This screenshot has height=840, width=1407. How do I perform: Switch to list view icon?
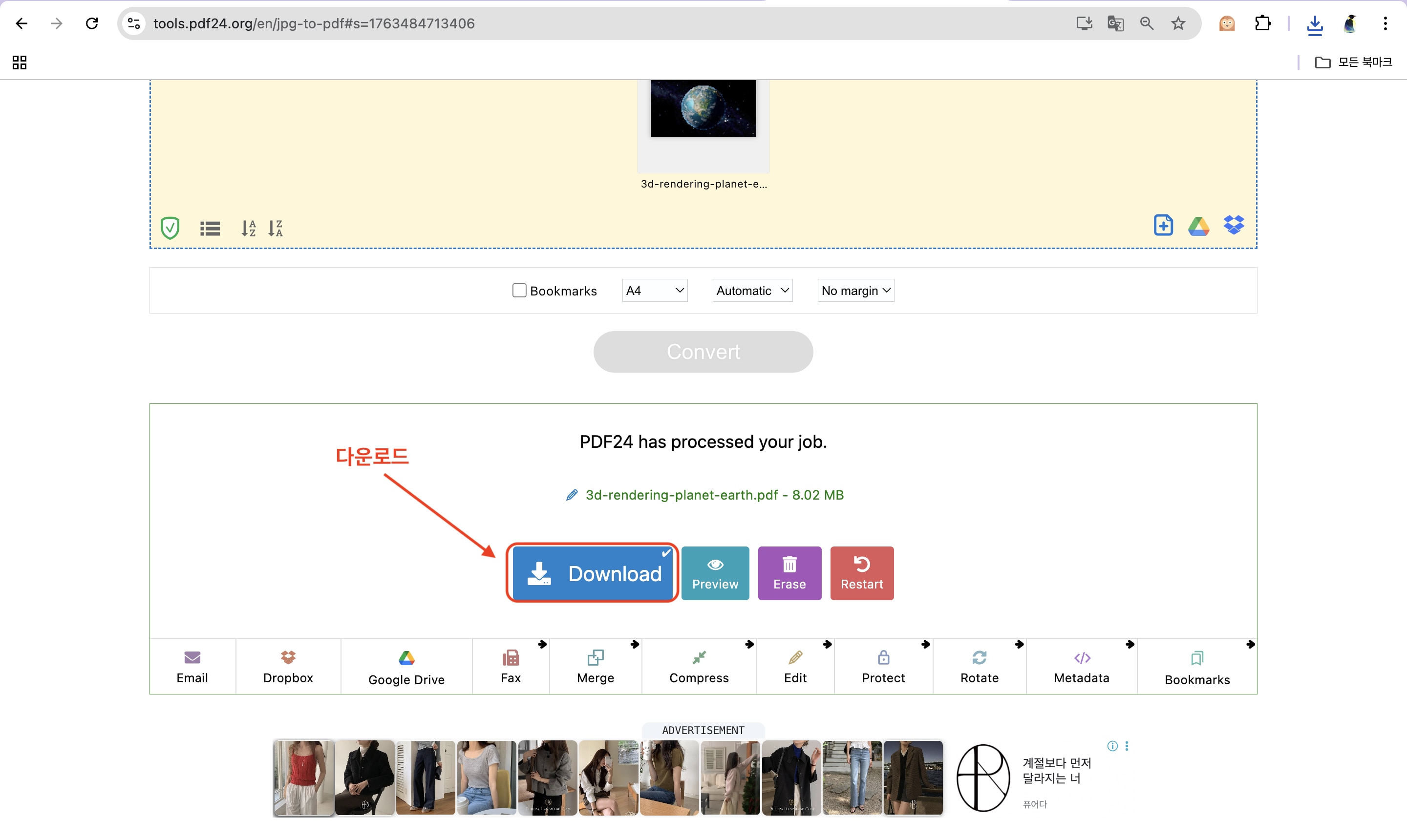(210, 228)
